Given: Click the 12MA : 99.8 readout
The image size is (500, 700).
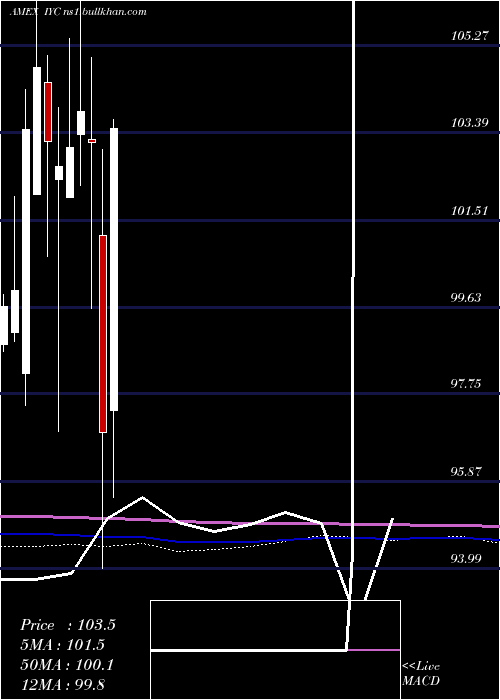Looking at the screenshot, I should (x=62, y=684).
